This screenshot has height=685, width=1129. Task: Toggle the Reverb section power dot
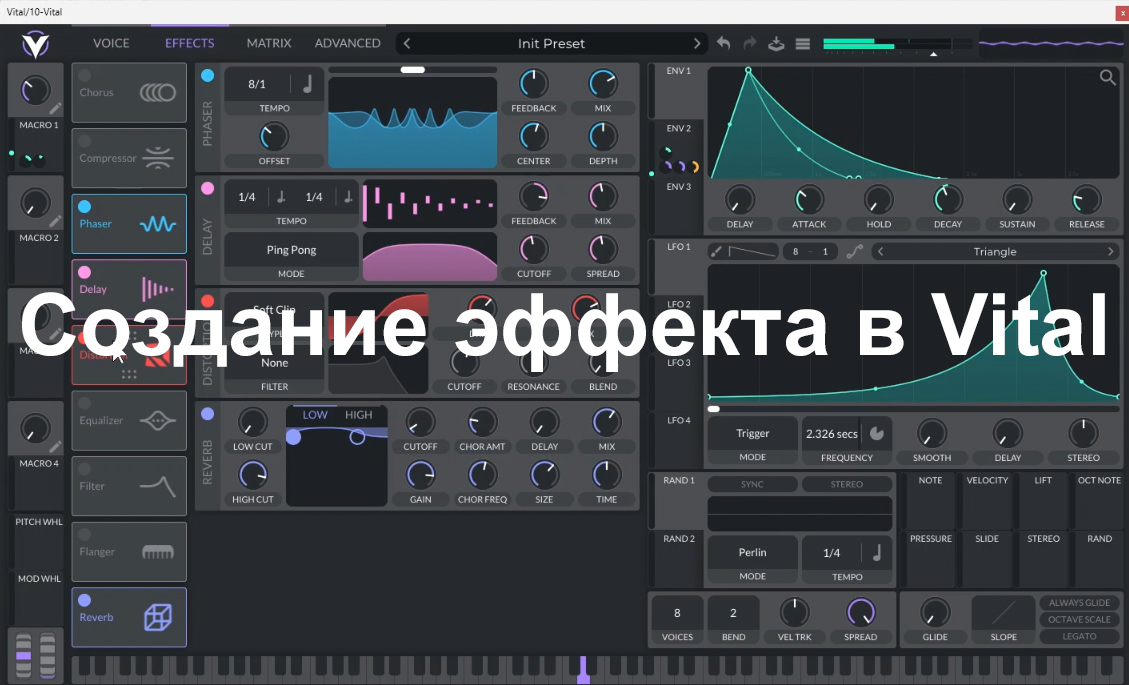point(207,414)
